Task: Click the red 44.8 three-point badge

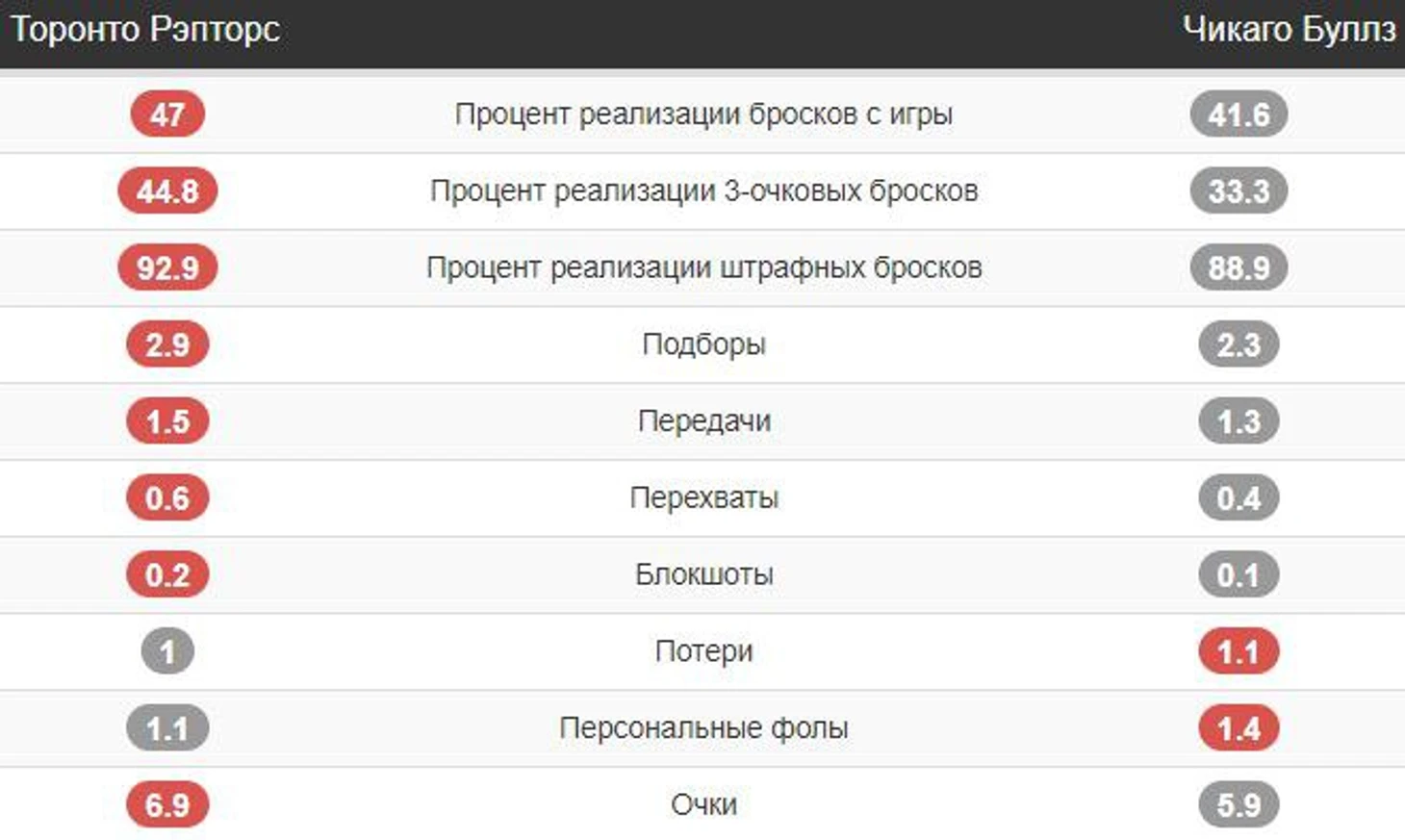Action: pyautogui.click(x=167, y=191)
